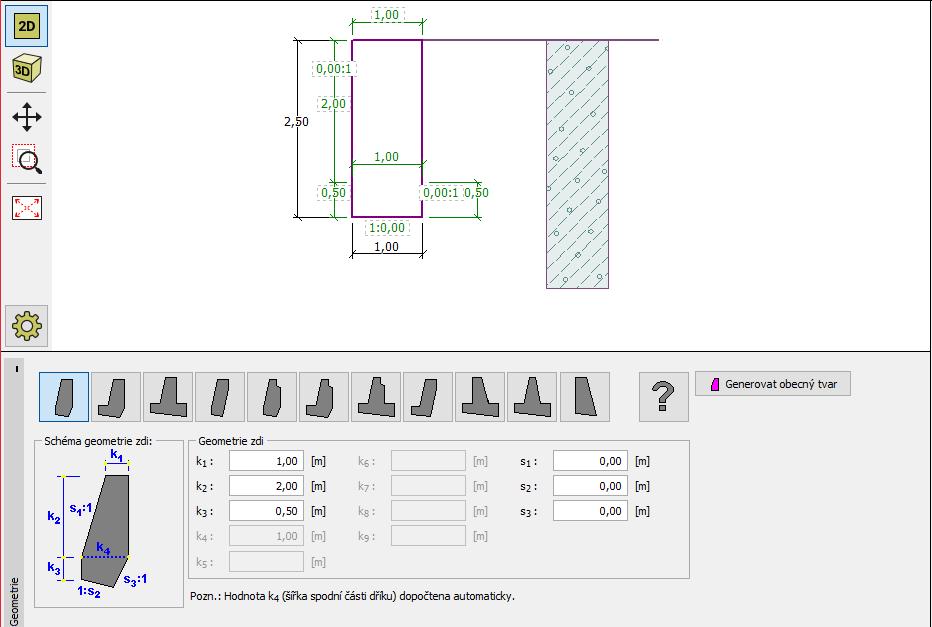Edit the k2 value field
This screenshot has width=932, height=627.
(266, 486)
